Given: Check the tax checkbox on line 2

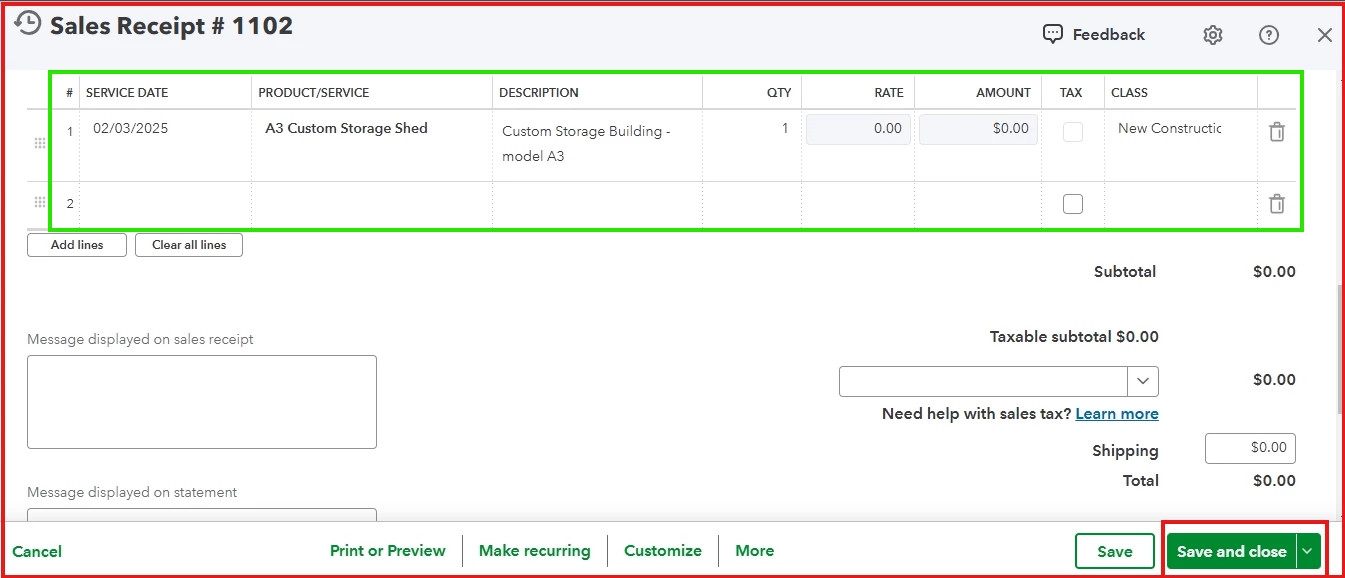Looking at the screenshot, I should coord(1073,204).
